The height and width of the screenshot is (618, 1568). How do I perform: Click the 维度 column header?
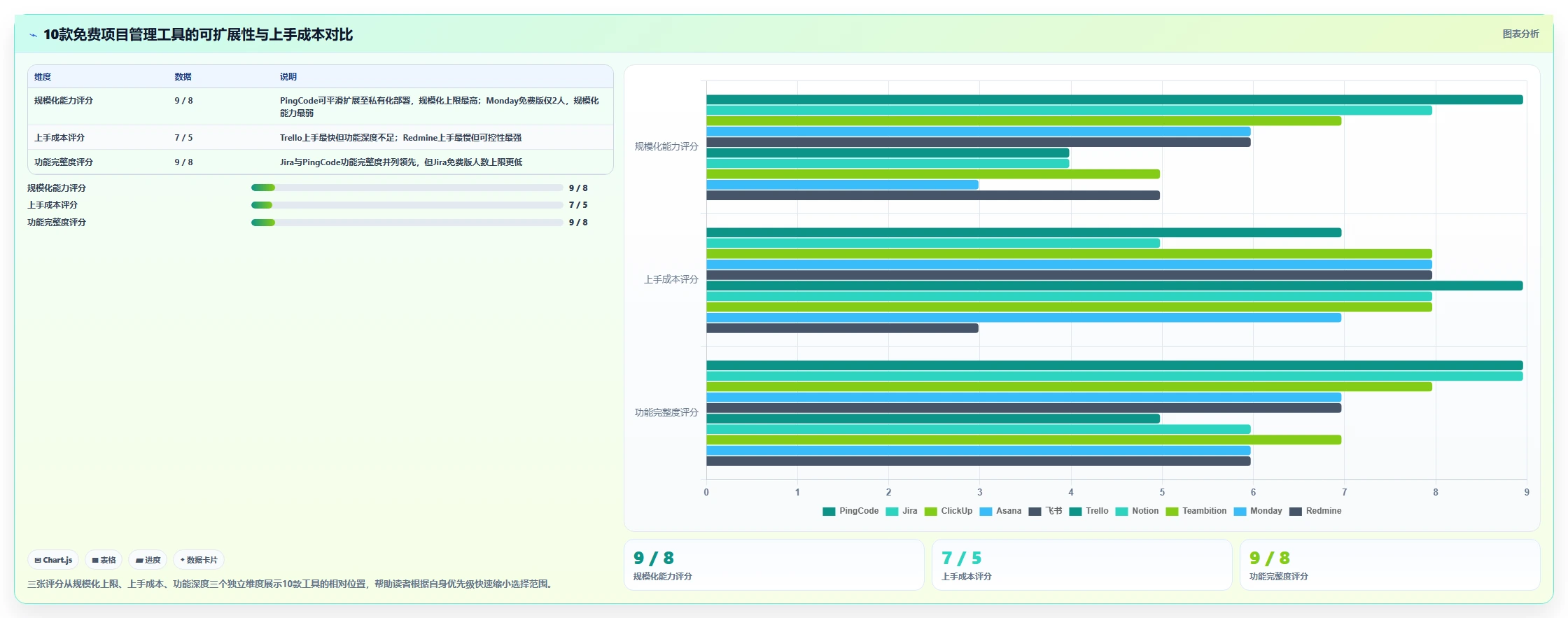click(x=43, y=77)
